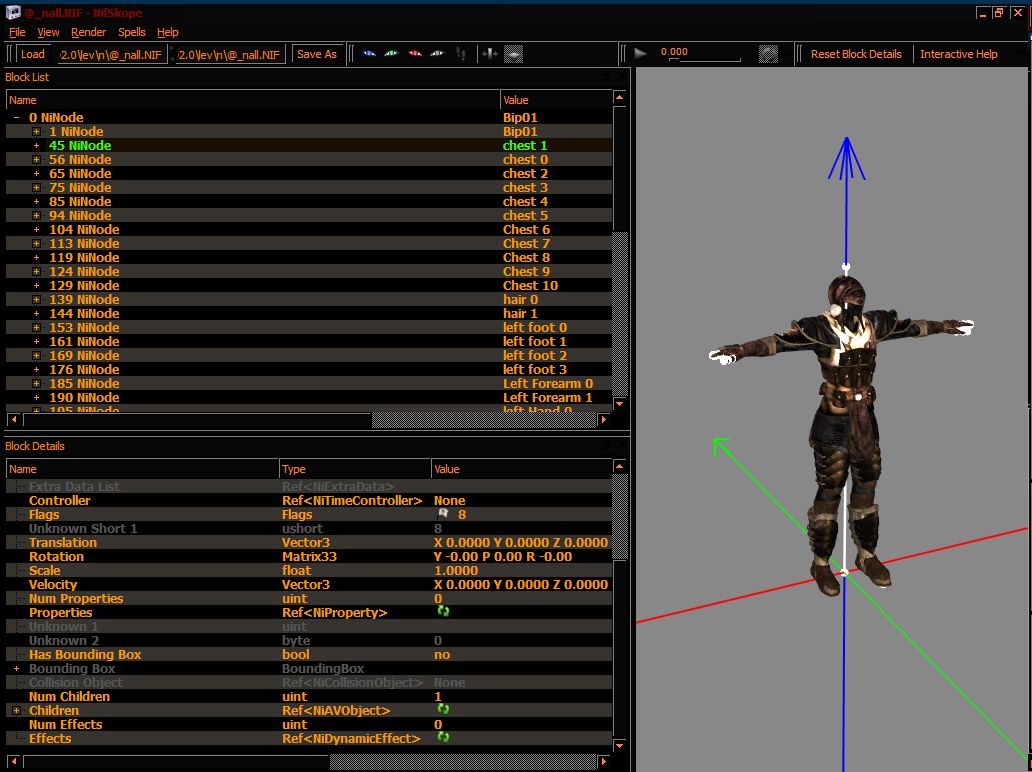Screen dimensions: 1032x772
Task: Click the flag icon in Flags value
Action: pyautogui.click(x=443, y=514)
